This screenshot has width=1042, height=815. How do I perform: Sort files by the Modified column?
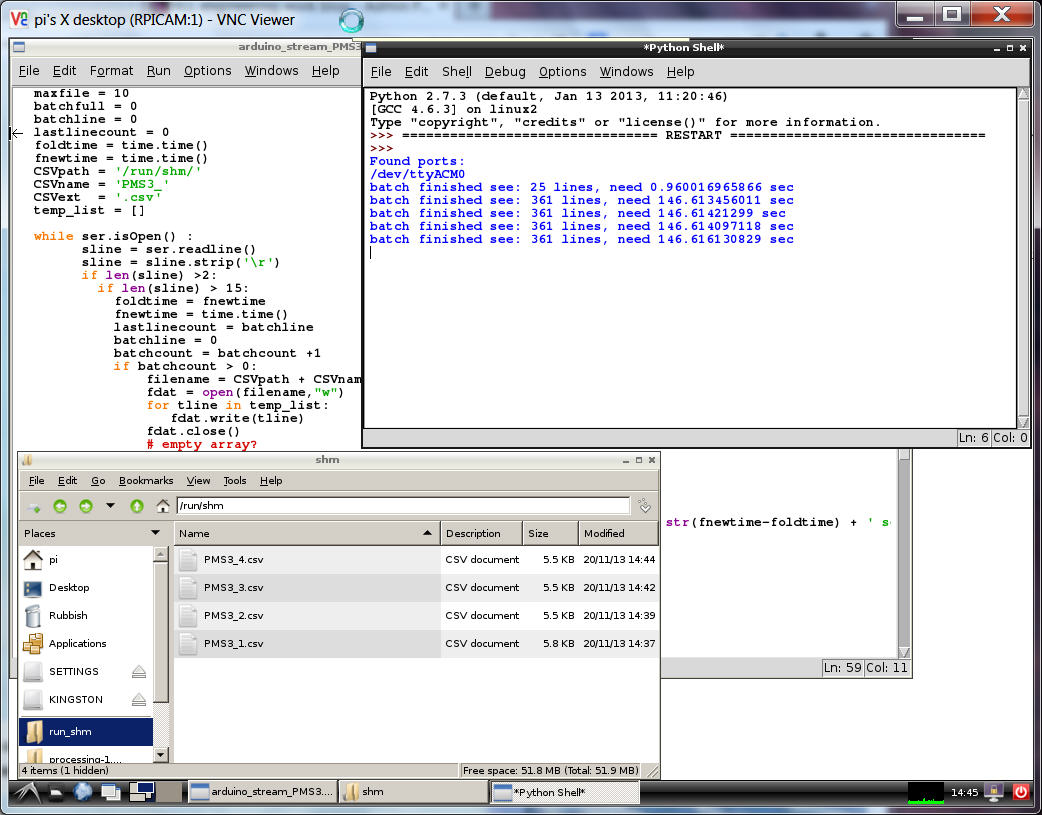(618, 533)
